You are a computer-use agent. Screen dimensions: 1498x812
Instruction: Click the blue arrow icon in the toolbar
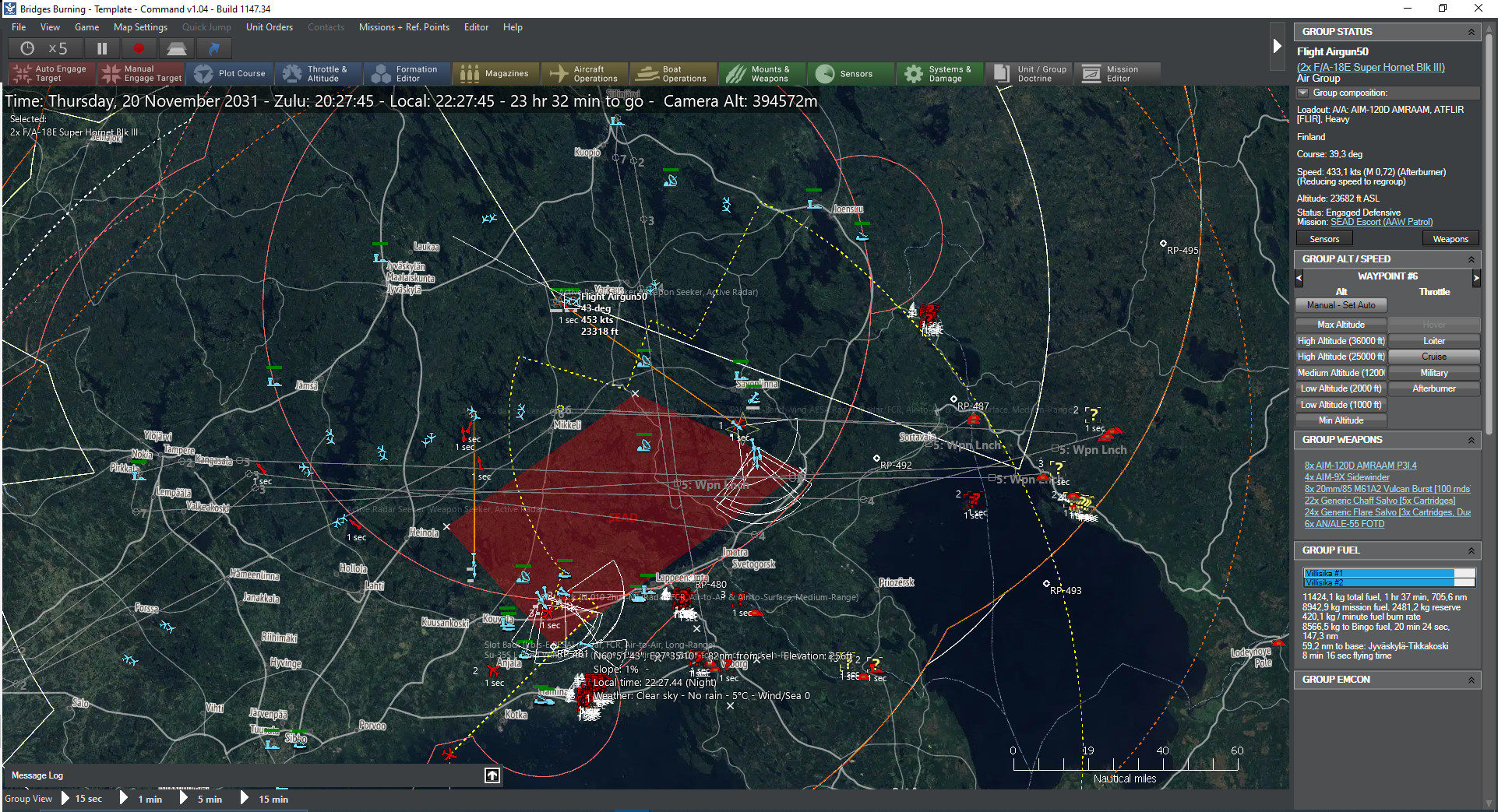(213, 48)
